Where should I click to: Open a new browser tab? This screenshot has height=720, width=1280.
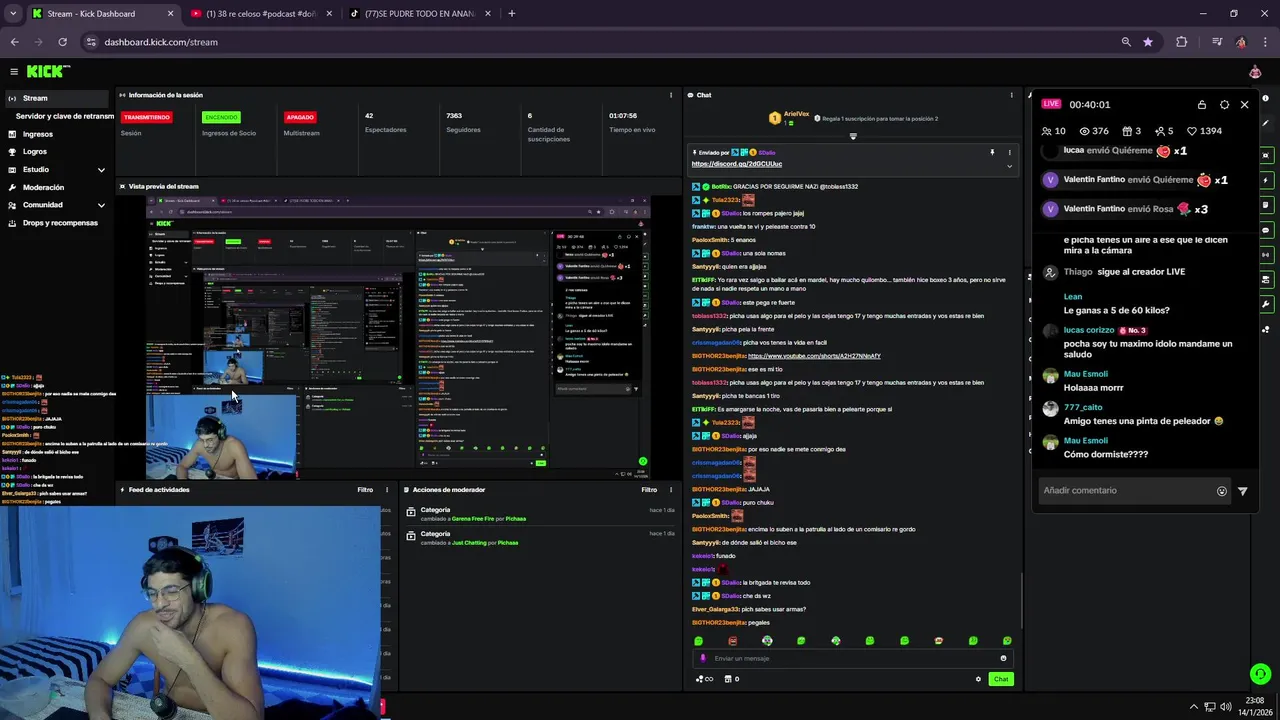512,14
